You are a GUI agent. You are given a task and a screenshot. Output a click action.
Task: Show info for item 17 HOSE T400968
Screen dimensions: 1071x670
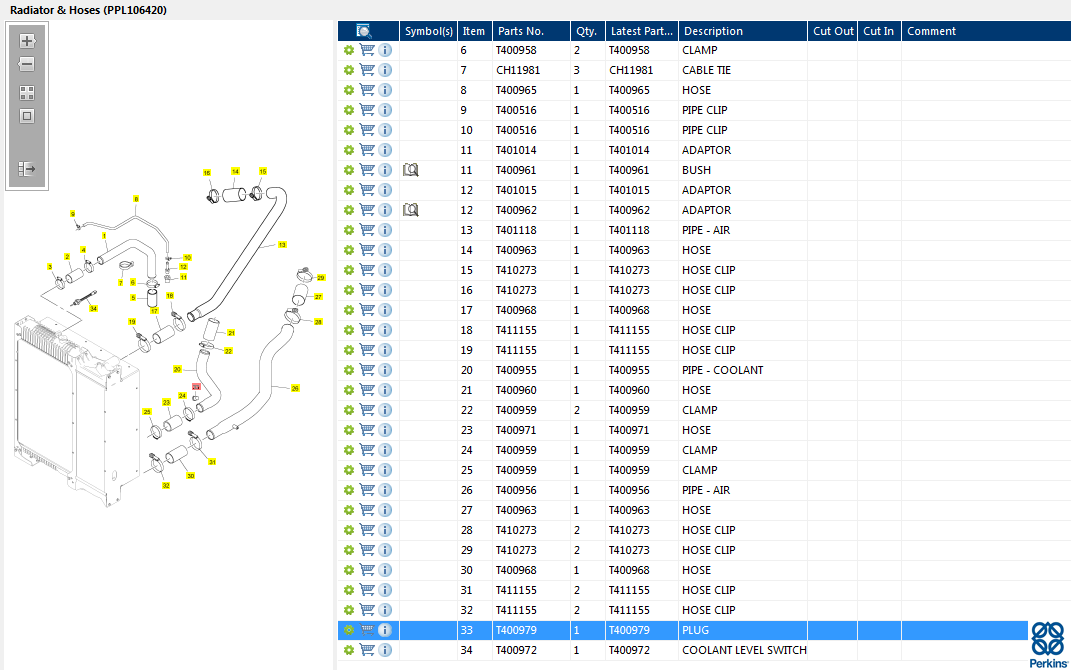coord(385,310)
